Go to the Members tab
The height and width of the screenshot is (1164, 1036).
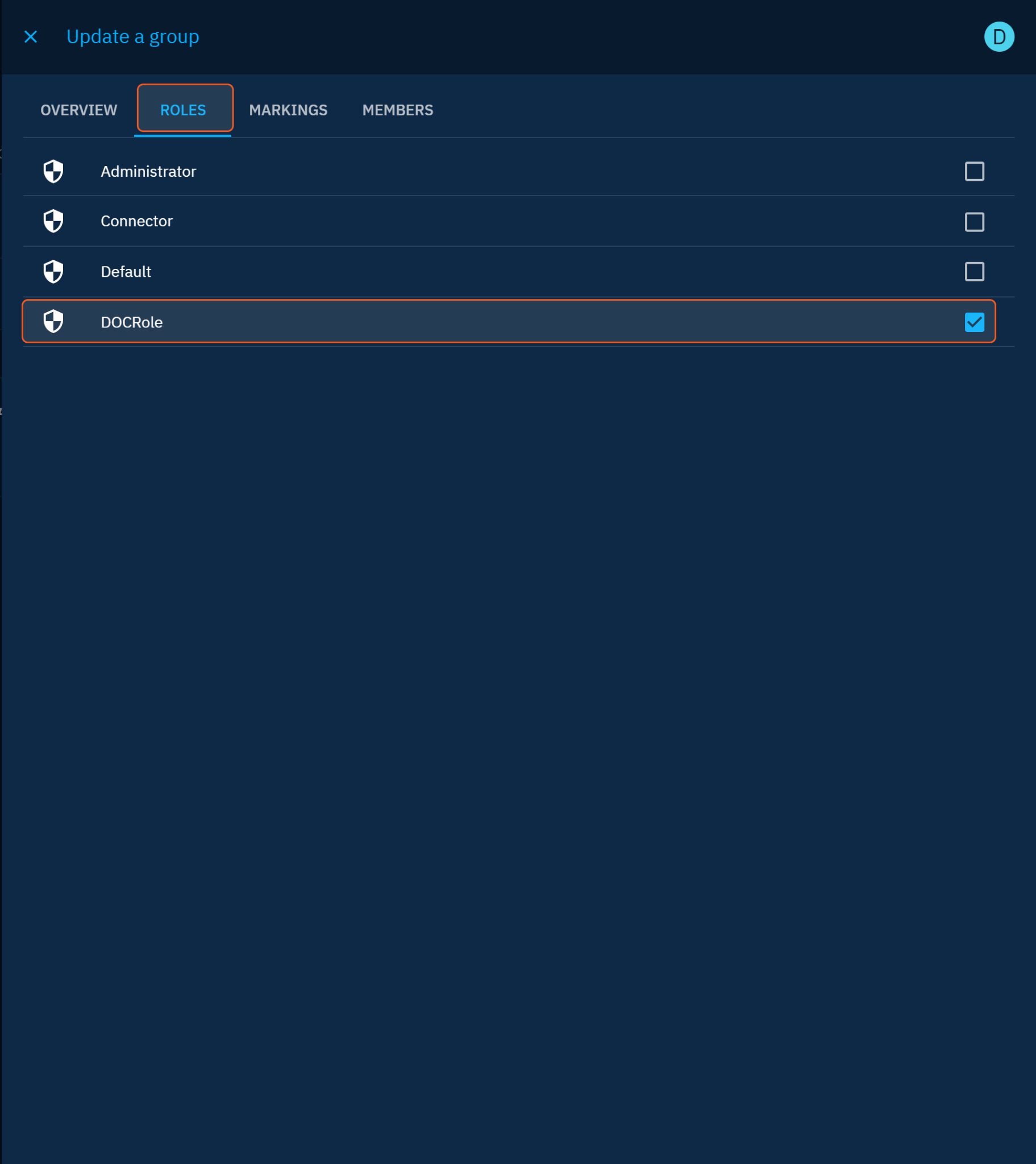(x=398, y=110)
